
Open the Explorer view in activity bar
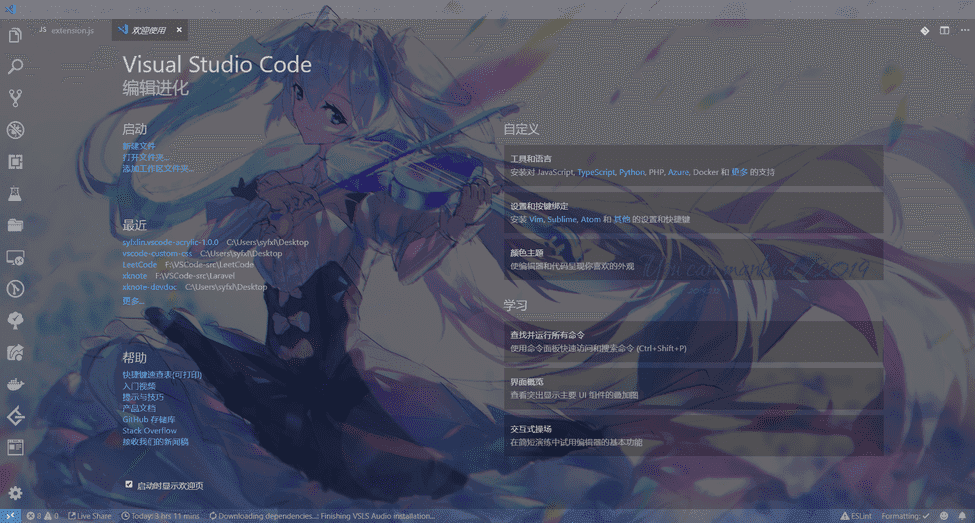click(x=15, y=36)
